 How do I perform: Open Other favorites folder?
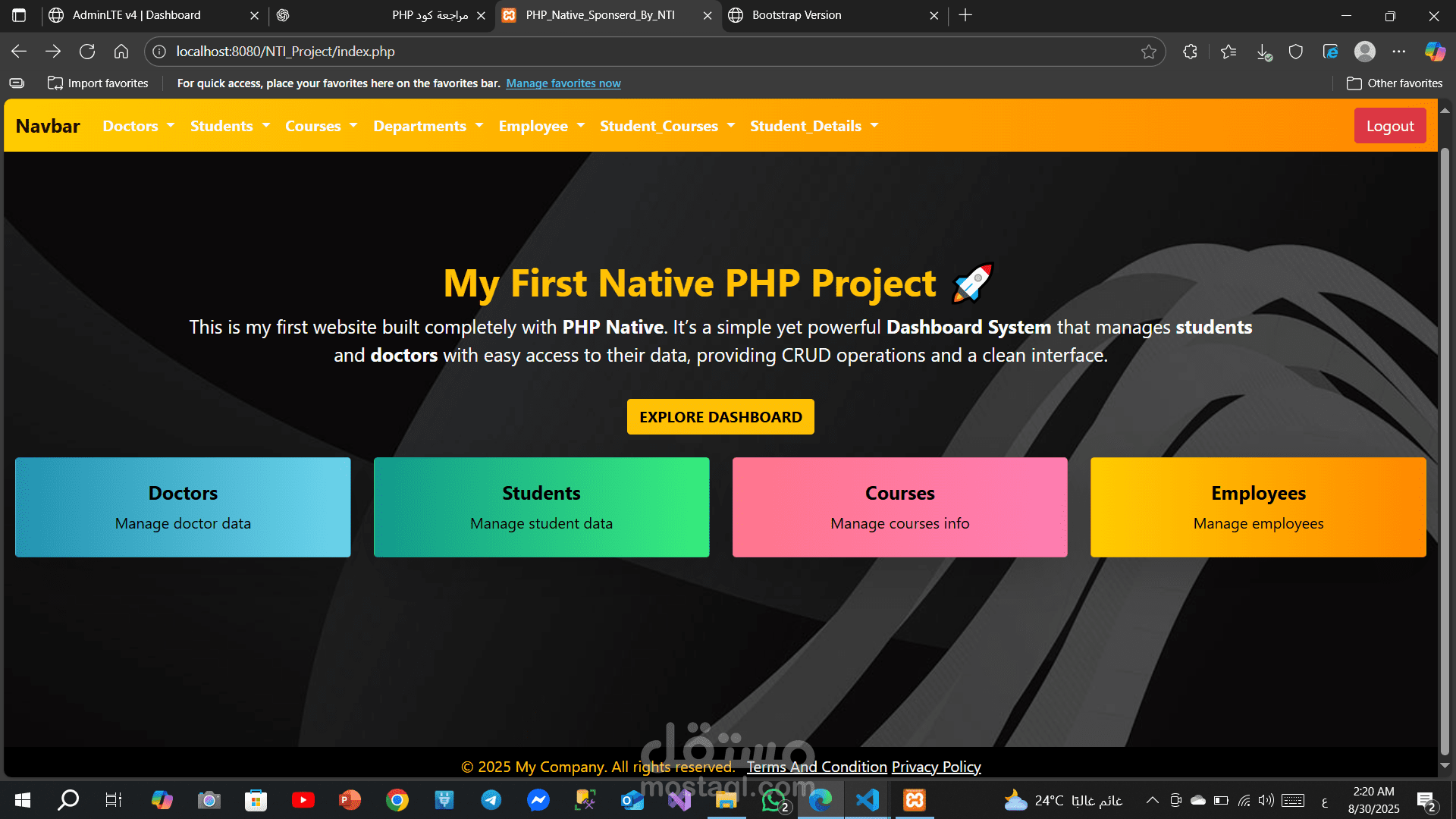[1395, 83]
